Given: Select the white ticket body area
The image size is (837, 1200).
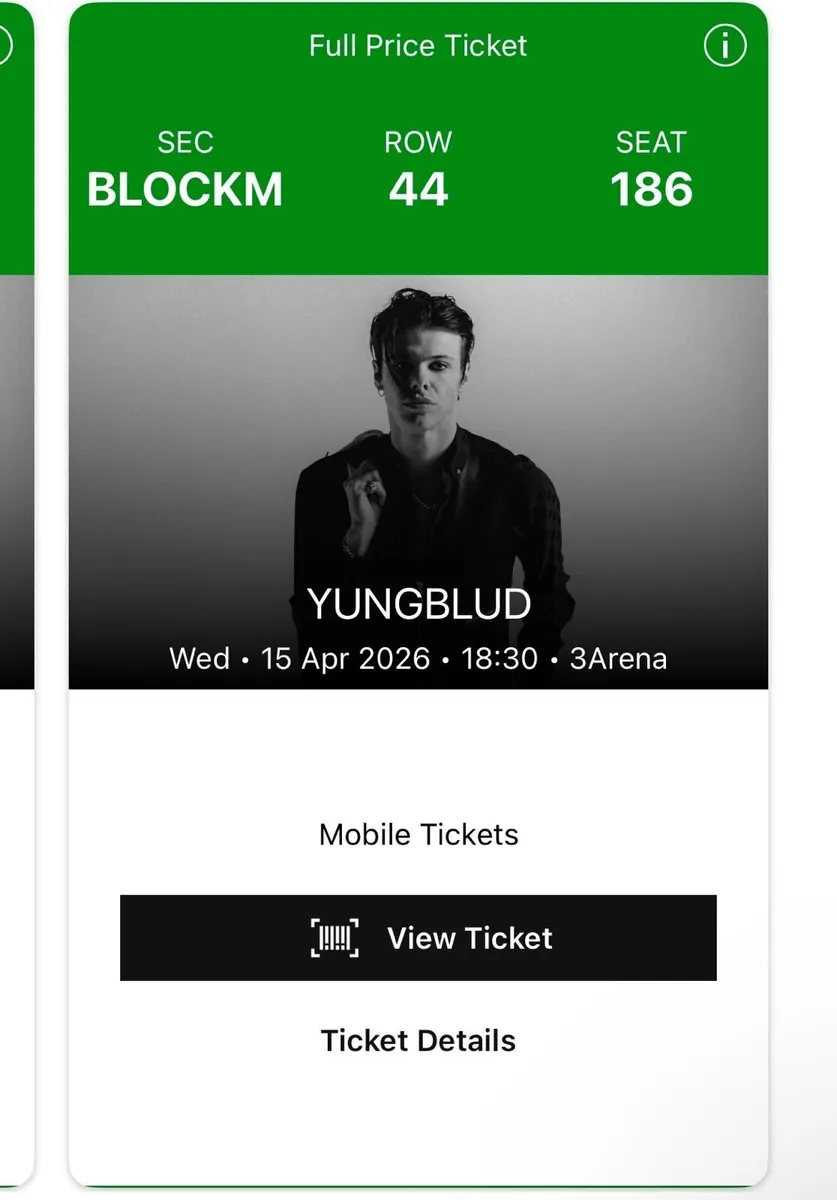Looking at the screenshot, I should (x=418, y=760).
